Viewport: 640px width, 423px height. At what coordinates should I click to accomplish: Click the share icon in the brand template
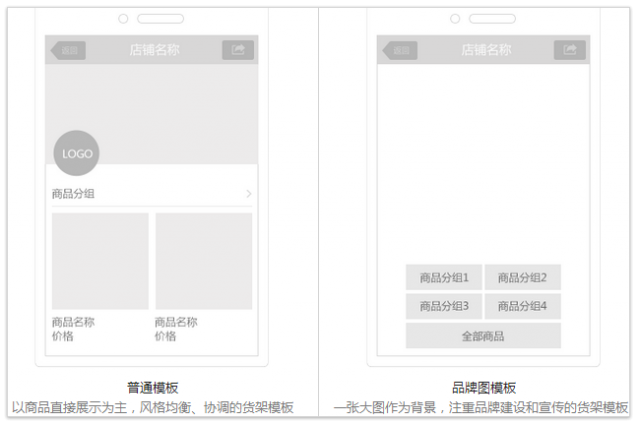(570, 50)
